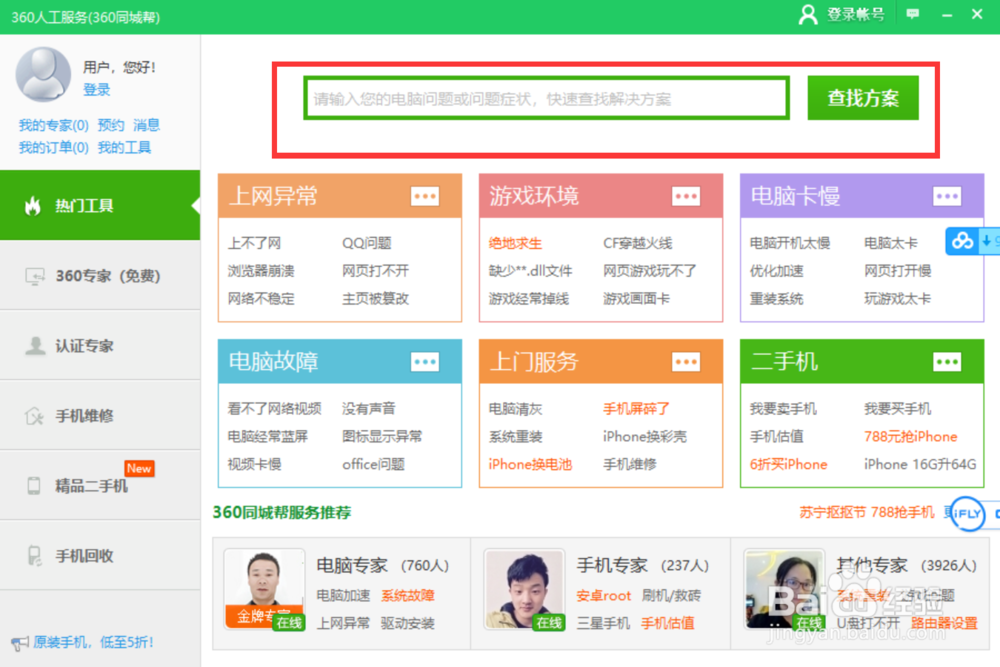Click the 手机专家 expert photo
The image size is (1000, 667).
524,590
